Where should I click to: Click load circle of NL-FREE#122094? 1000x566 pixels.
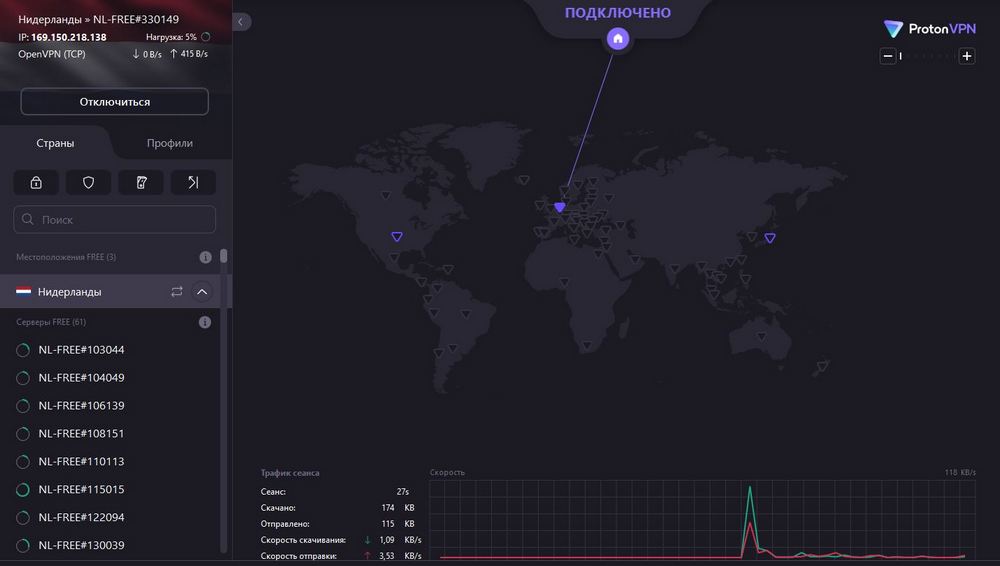click(x=23, y=518)
